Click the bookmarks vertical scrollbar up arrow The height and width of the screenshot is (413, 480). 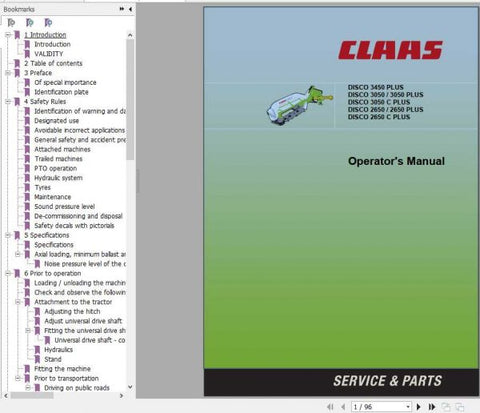130,35
